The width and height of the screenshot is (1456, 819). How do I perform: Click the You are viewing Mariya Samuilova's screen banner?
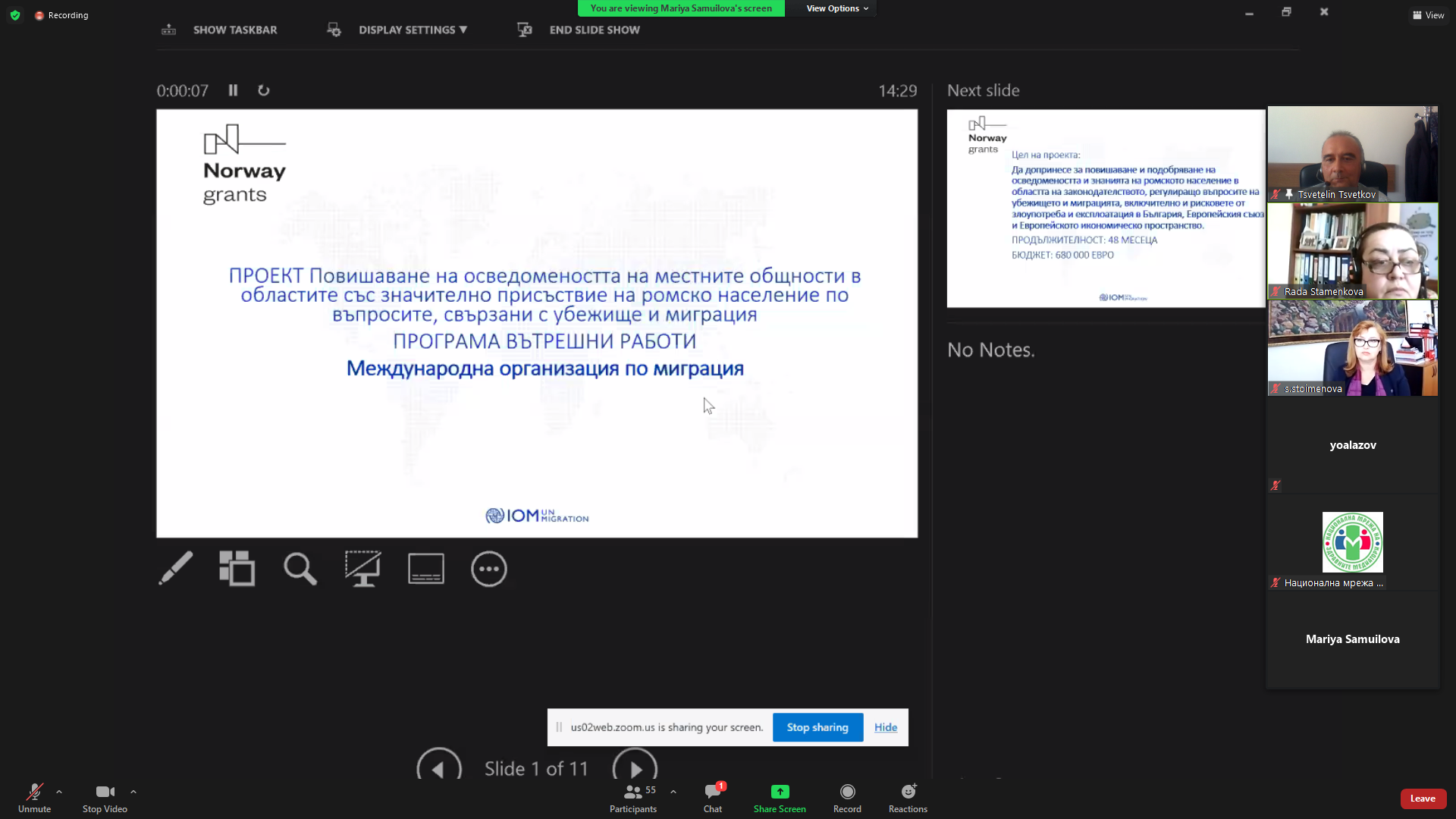click(681, 8)
